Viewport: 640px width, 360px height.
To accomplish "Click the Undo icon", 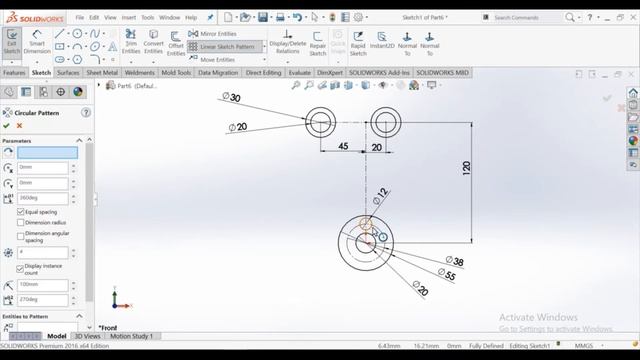I will [x=297, y=17].
